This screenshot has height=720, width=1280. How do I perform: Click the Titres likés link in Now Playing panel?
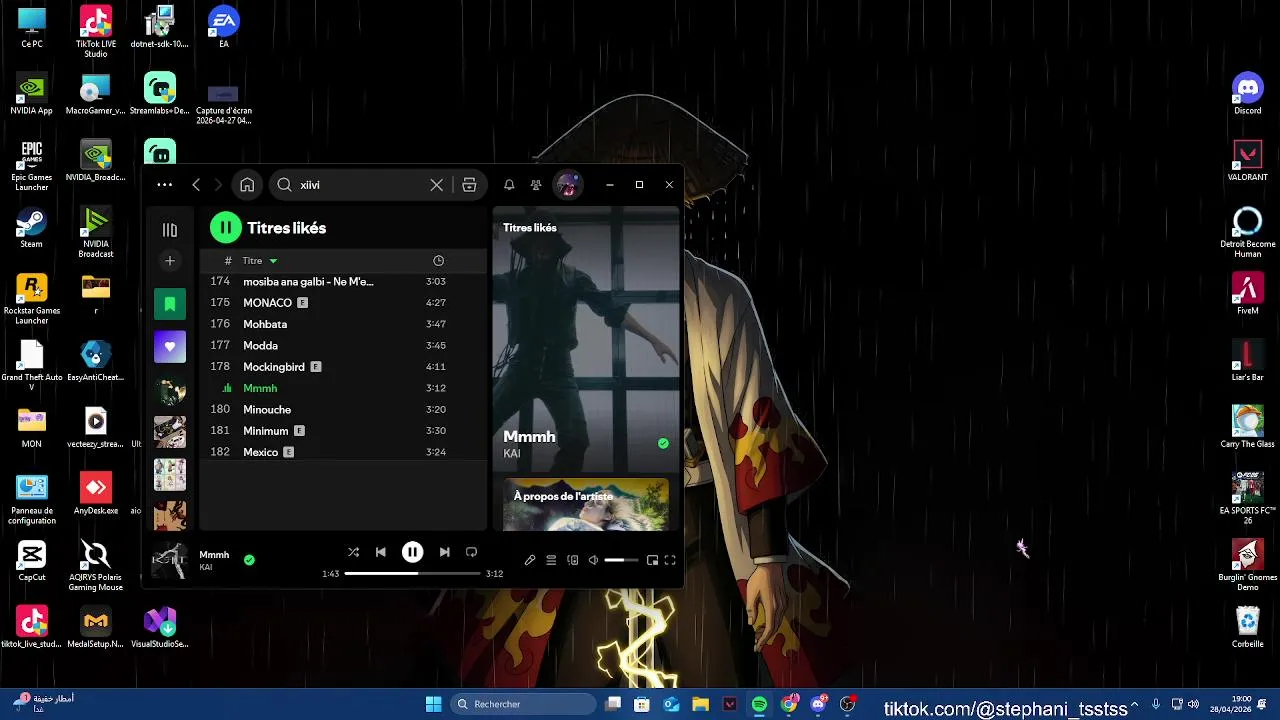coord(530,228)
